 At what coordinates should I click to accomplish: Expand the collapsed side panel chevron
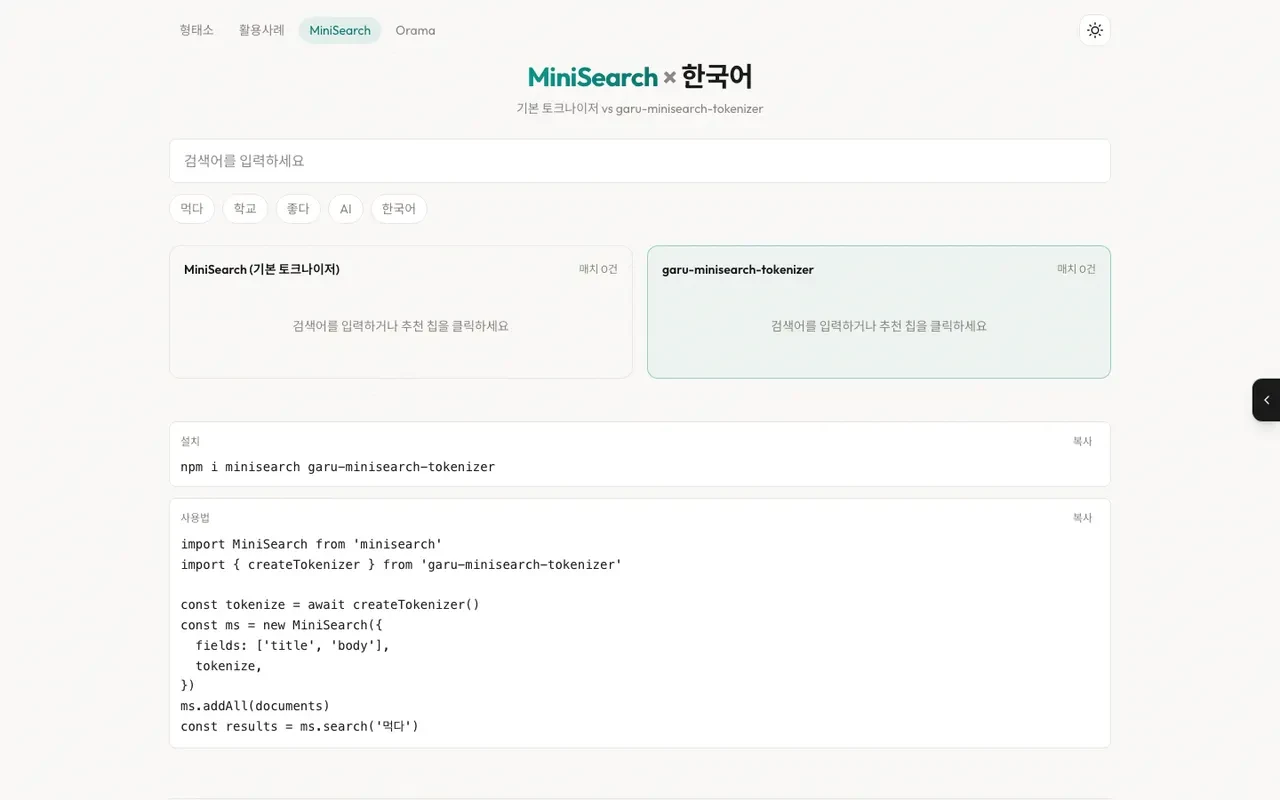pos(1266,400)
